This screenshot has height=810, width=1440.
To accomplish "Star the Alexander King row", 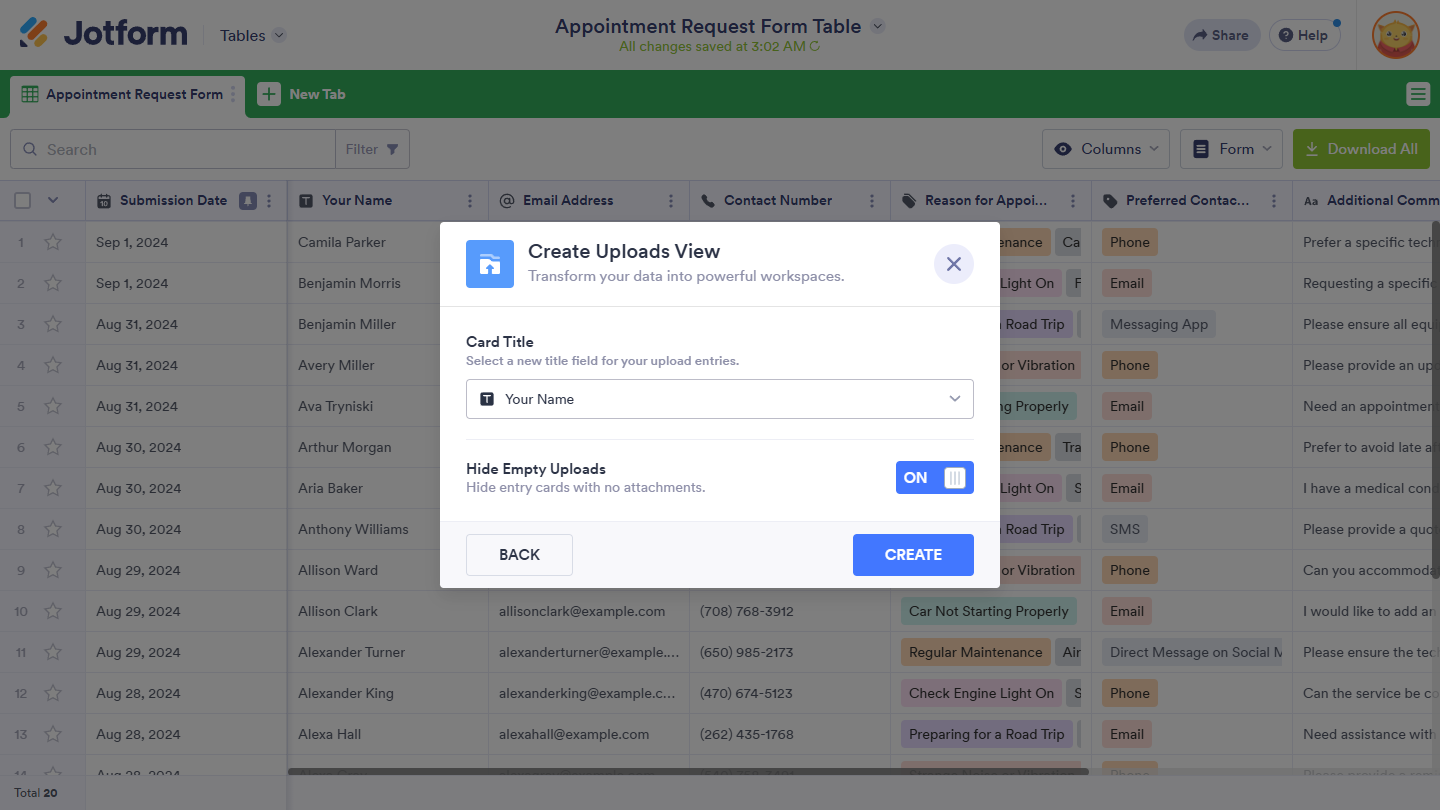I will [53, 693].
